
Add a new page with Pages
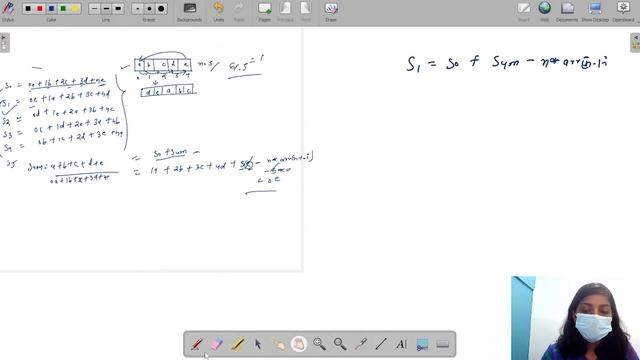coord(264,11)
